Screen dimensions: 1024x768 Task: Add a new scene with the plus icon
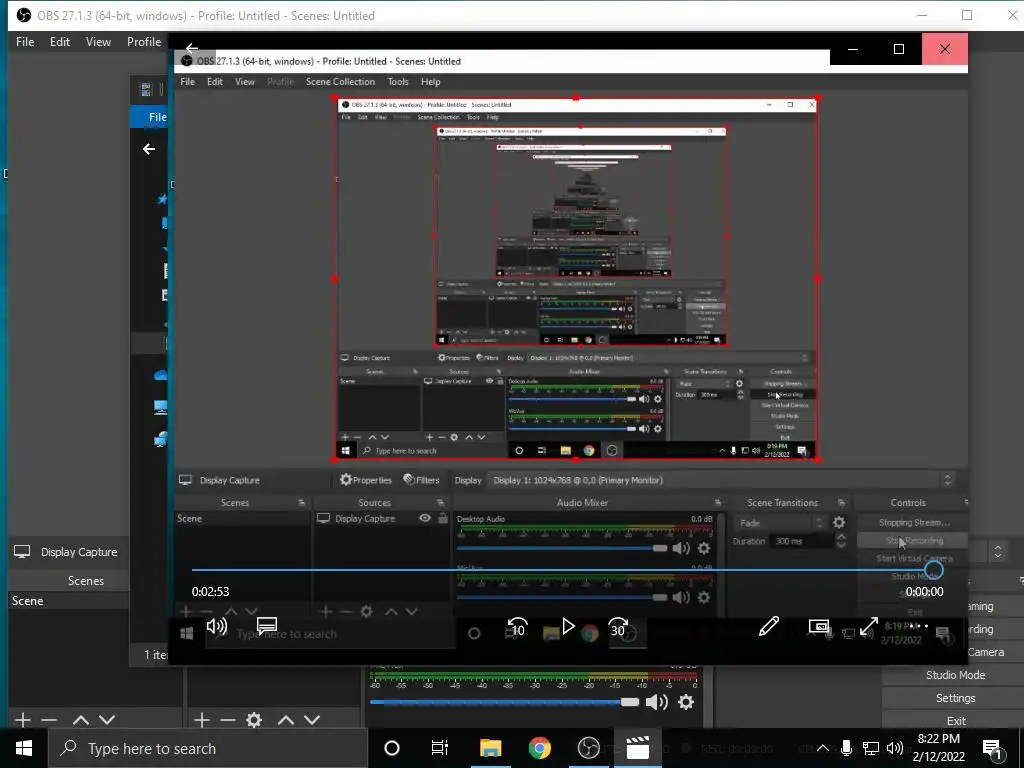(x=23, y=720)
